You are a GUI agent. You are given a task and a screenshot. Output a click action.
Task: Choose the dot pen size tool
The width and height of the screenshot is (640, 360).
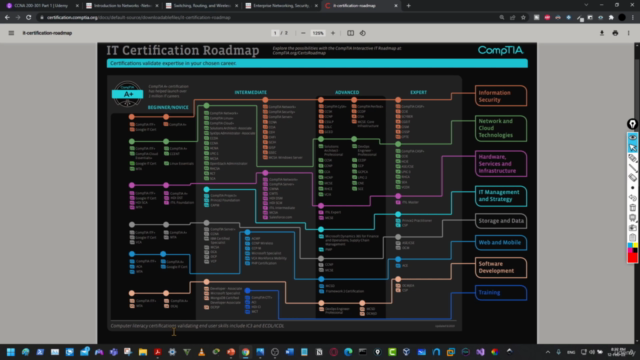632,188
